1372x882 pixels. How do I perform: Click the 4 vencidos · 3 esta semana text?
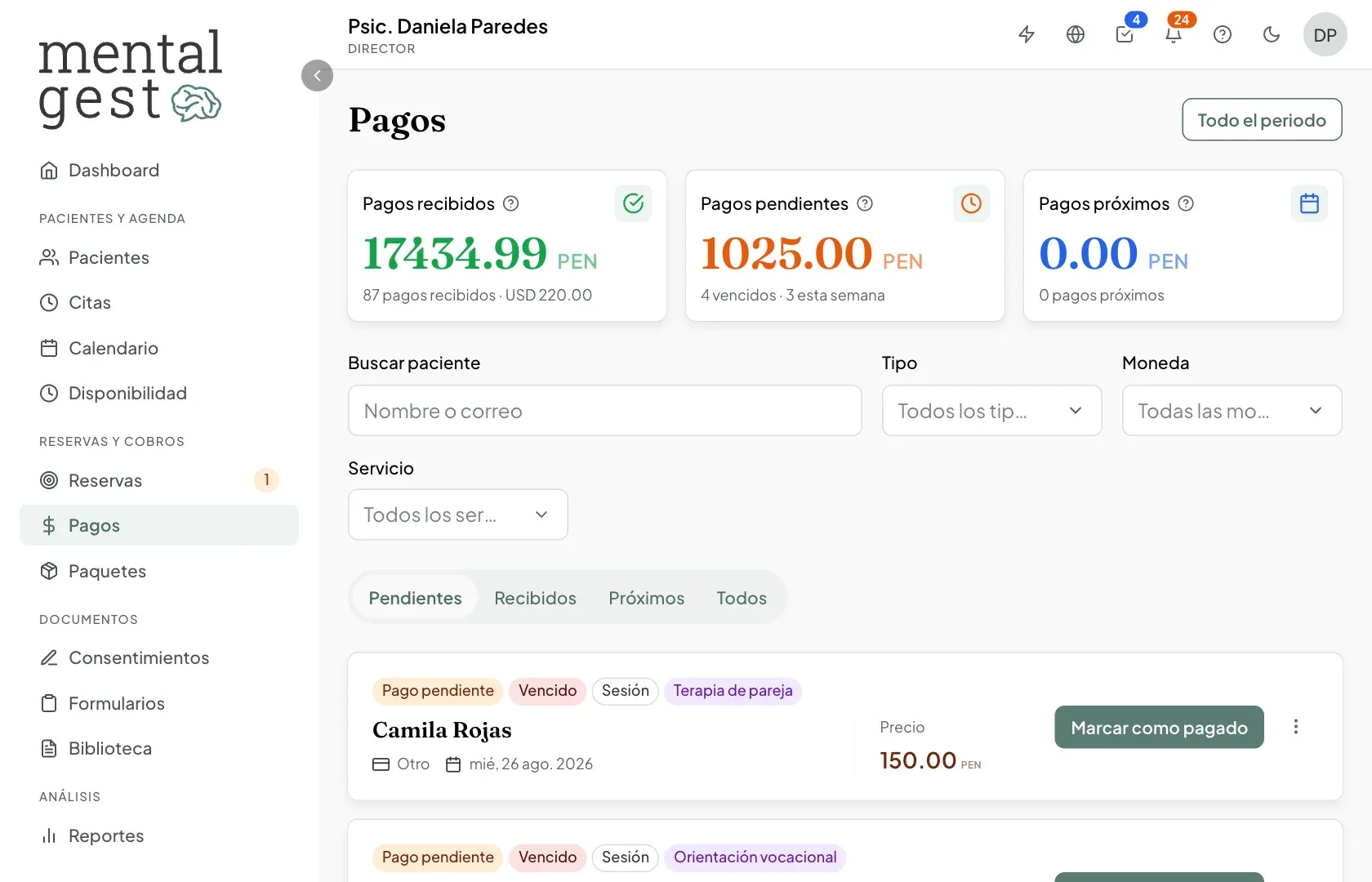point(793,295)
